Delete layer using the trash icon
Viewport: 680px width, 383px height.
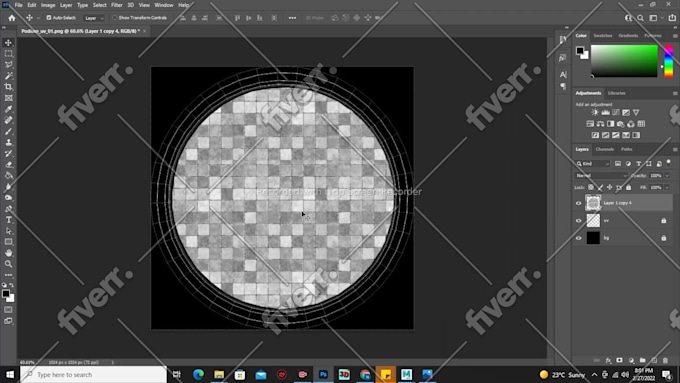[665, 360]
